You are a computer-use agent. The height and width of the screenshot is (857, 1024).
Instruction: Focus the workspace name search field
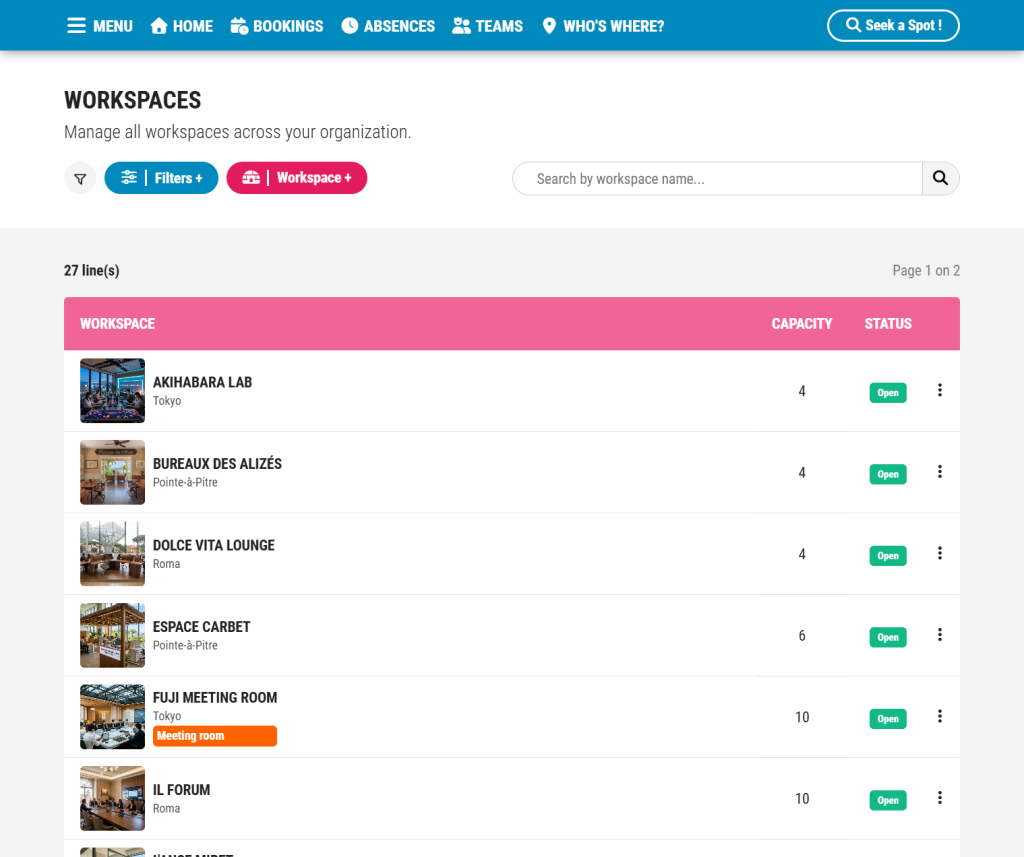click(x=717, y=178)
